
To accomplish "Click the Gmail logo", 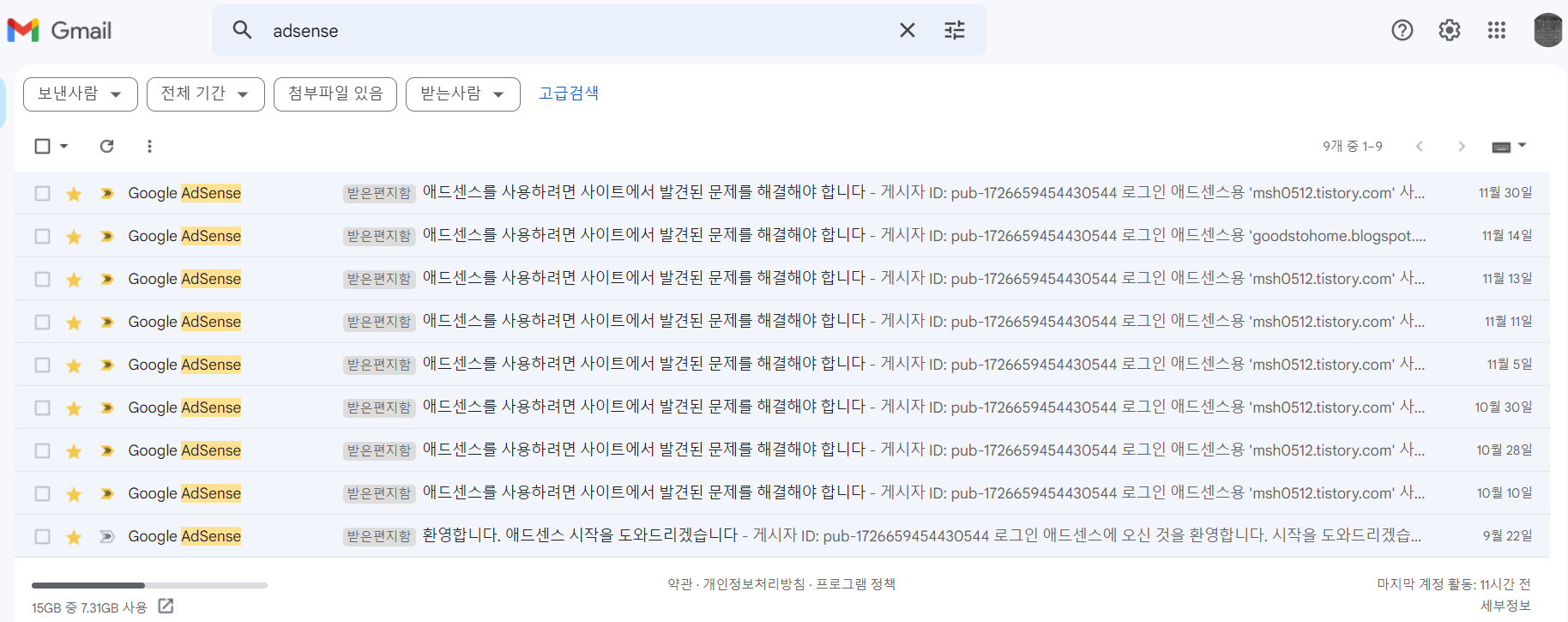I will point(59,30).
